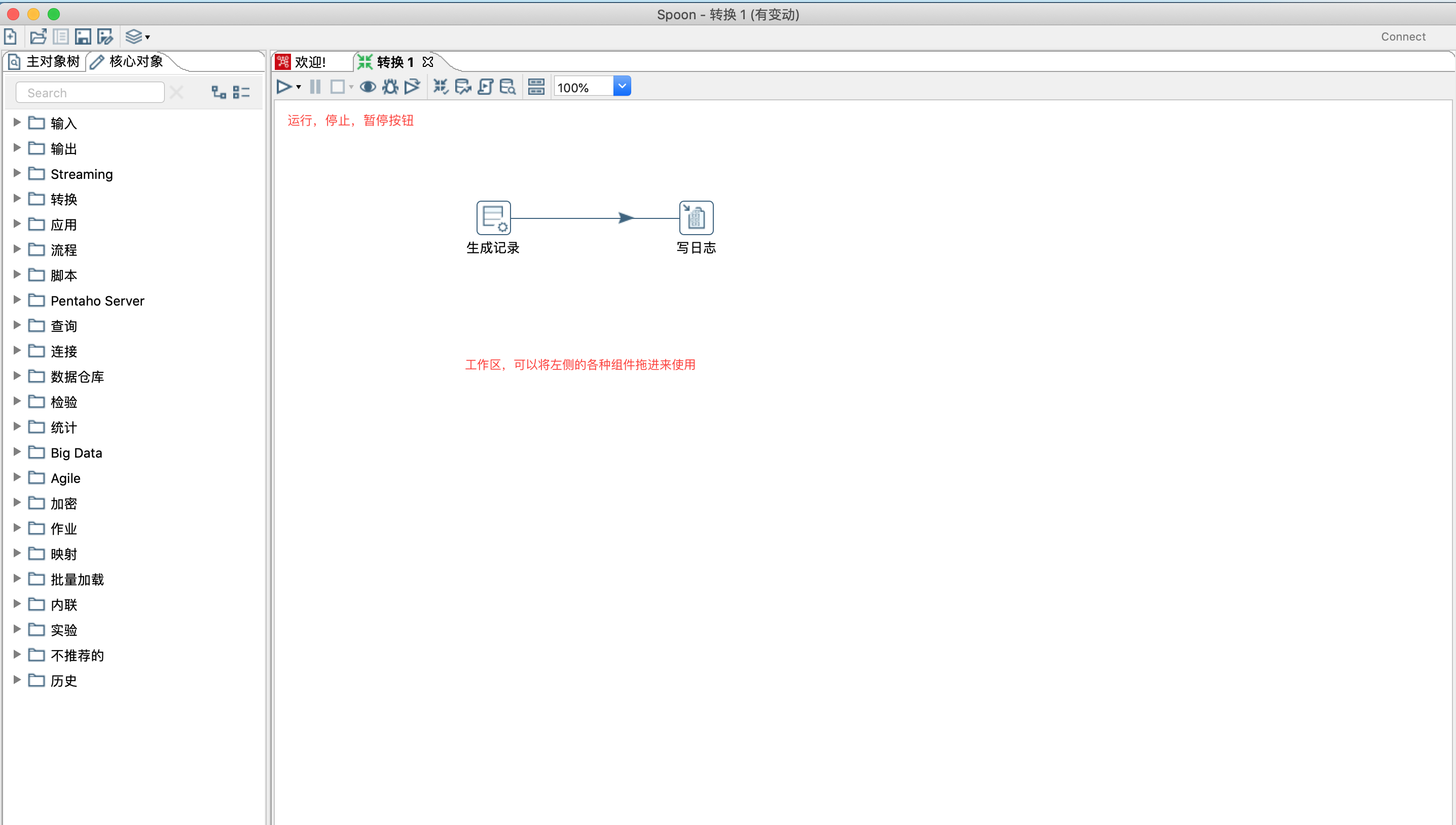The image size is (1456, 825).
Task: Click the collapse tree icon beside Search
Action: (x=241, y=92)
